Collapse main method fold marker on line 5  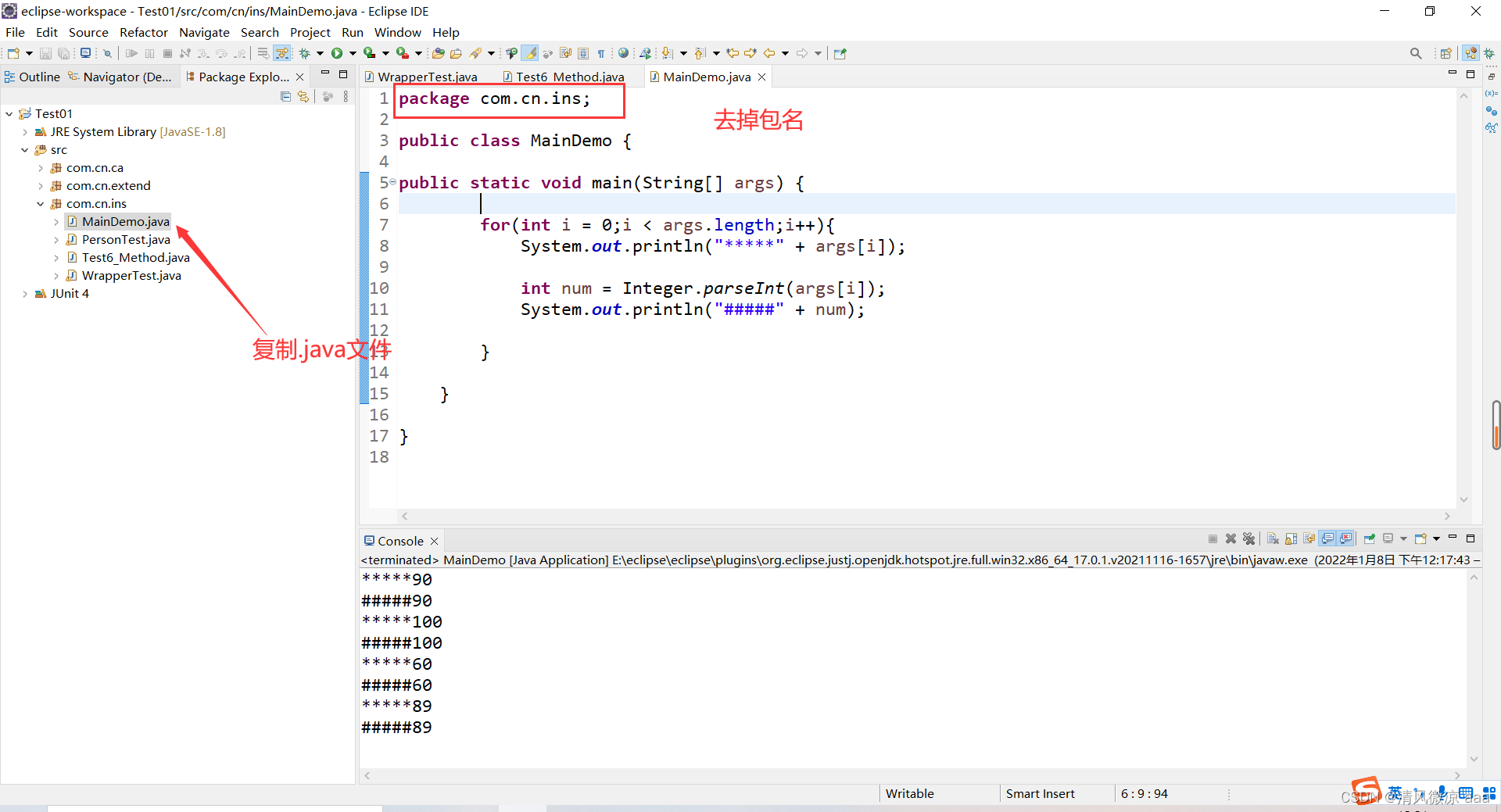392,182
